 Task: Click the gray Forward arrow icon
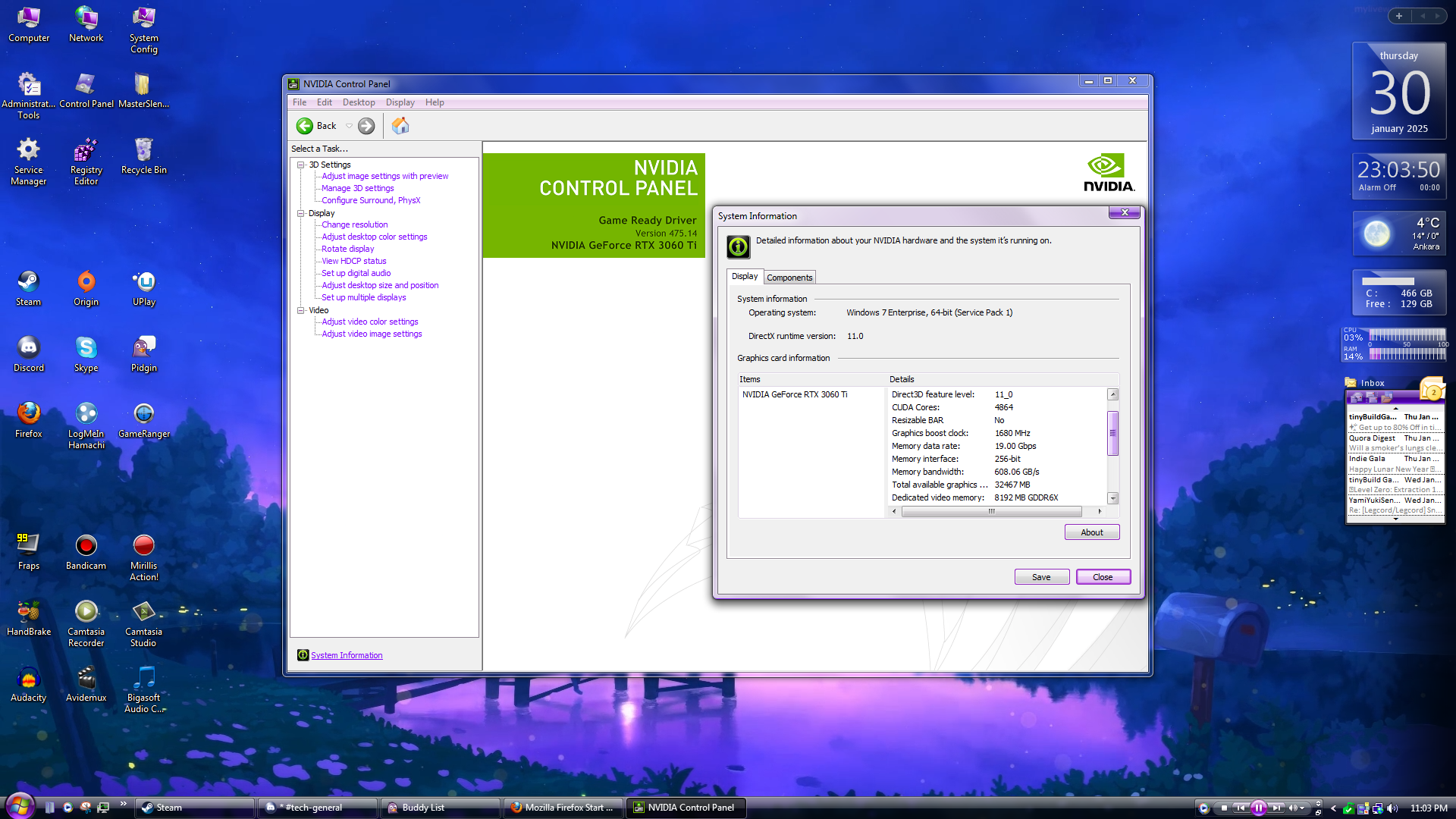click(x=366, y=126)
